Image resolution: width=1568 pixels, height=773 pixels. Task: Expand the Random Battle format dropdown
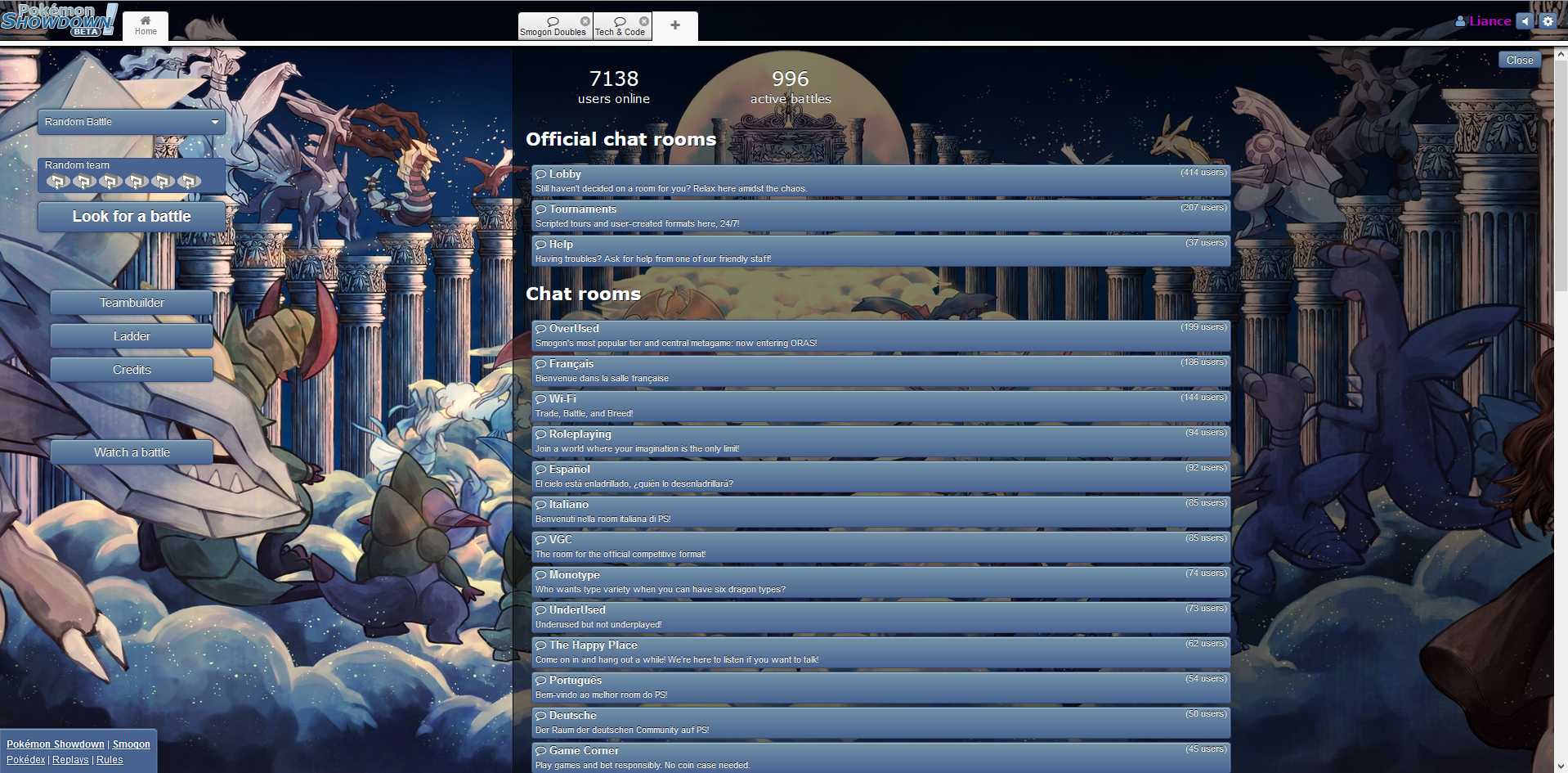pos(132,122)
